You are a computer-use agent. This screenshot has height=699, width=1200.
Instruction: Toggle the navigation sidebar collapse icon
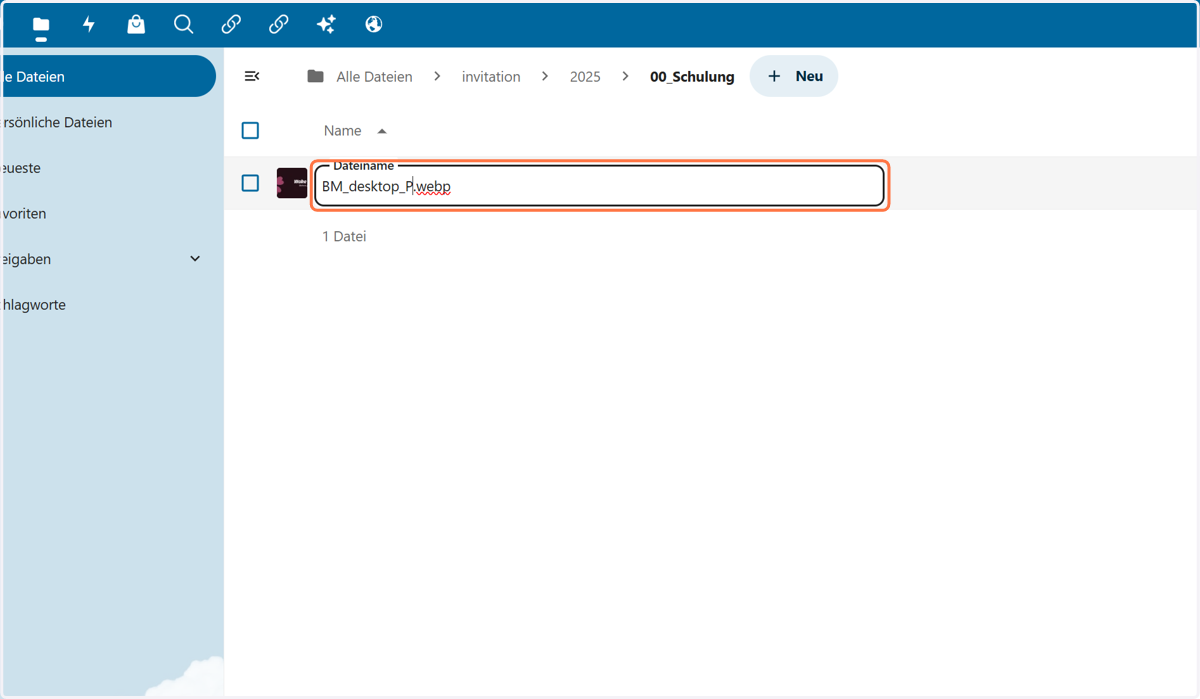(x=252, y=76)
